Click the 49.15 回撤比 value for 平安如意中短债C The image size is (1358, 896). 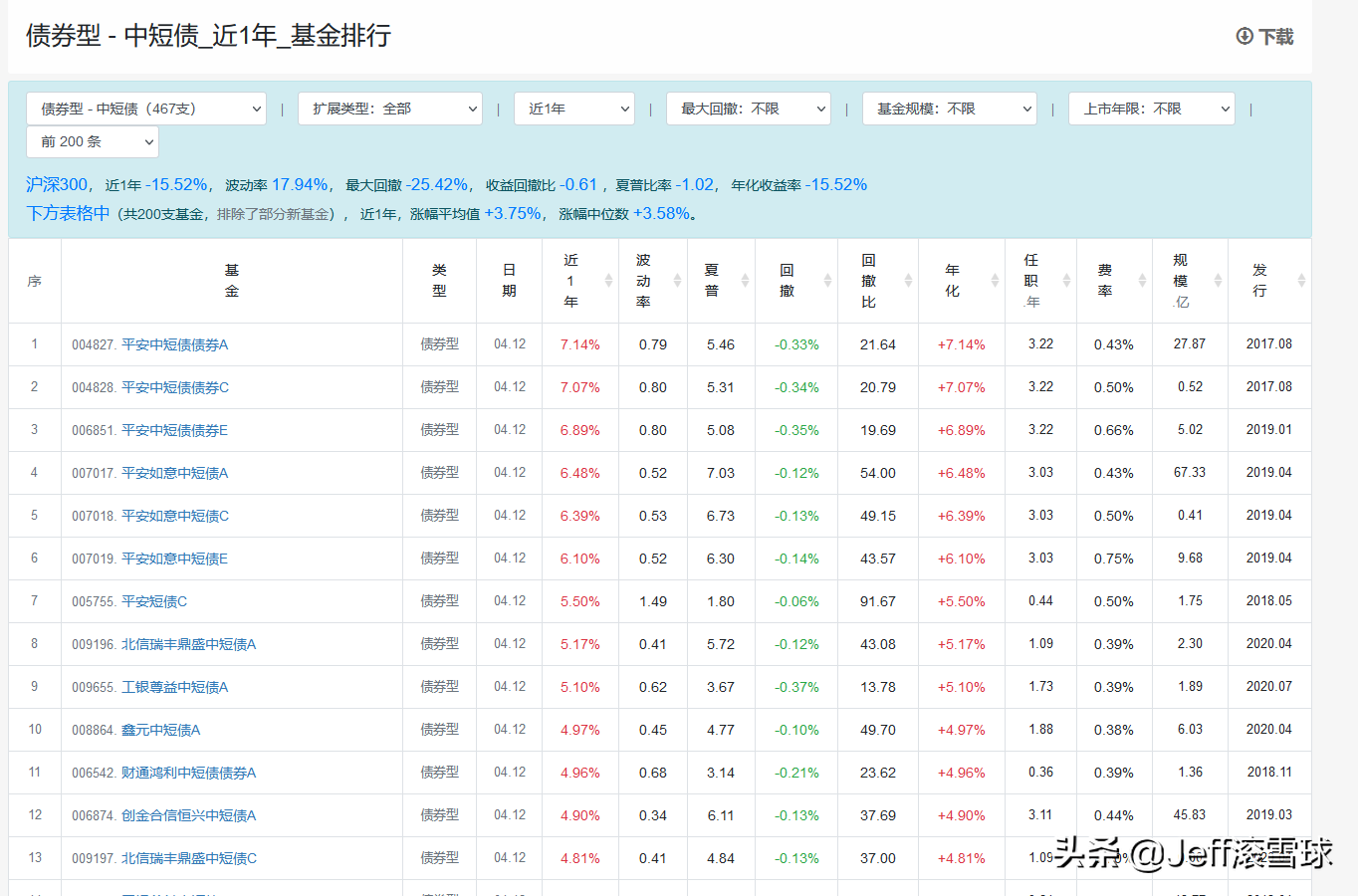(x=878, y=516)
